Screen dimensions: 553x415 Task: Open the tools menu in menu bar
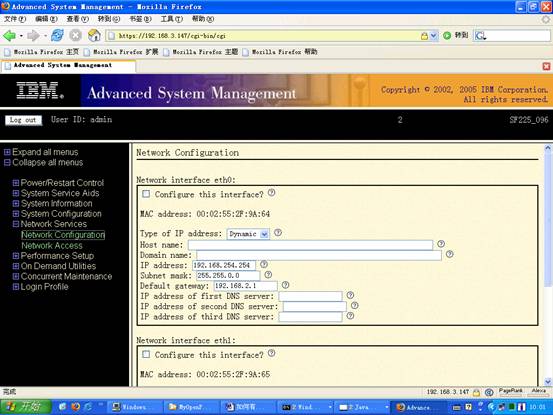coord(172,19)
